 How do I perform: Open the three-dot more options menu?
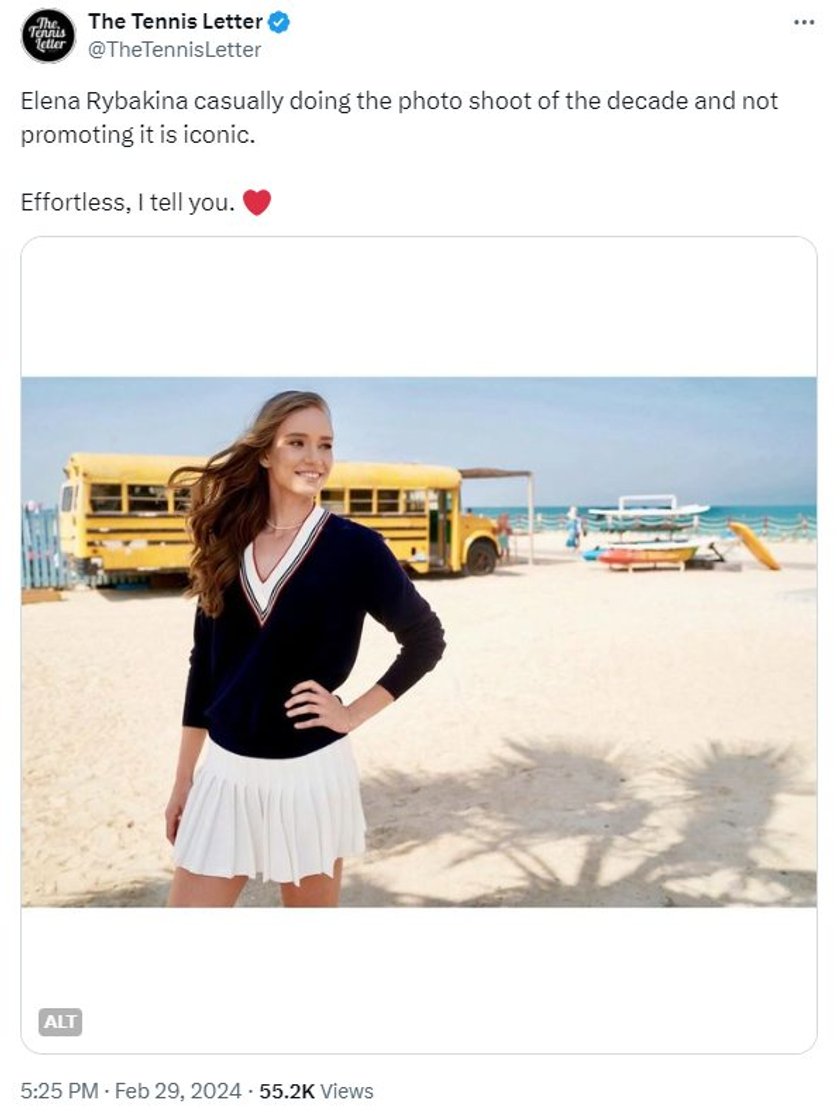[x=804, y=23]
